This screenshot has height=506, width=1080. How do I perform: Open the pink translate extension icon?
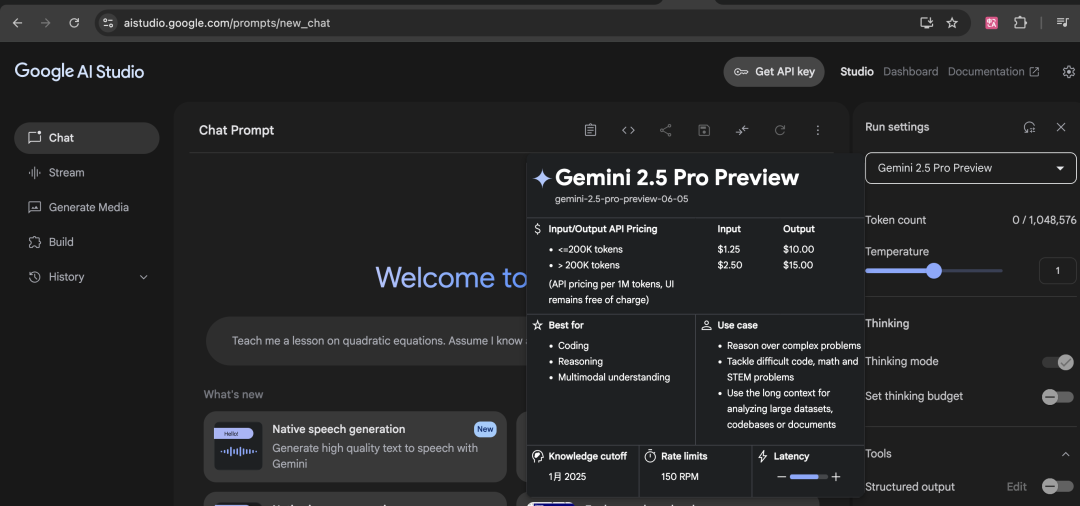coord(992,23)
